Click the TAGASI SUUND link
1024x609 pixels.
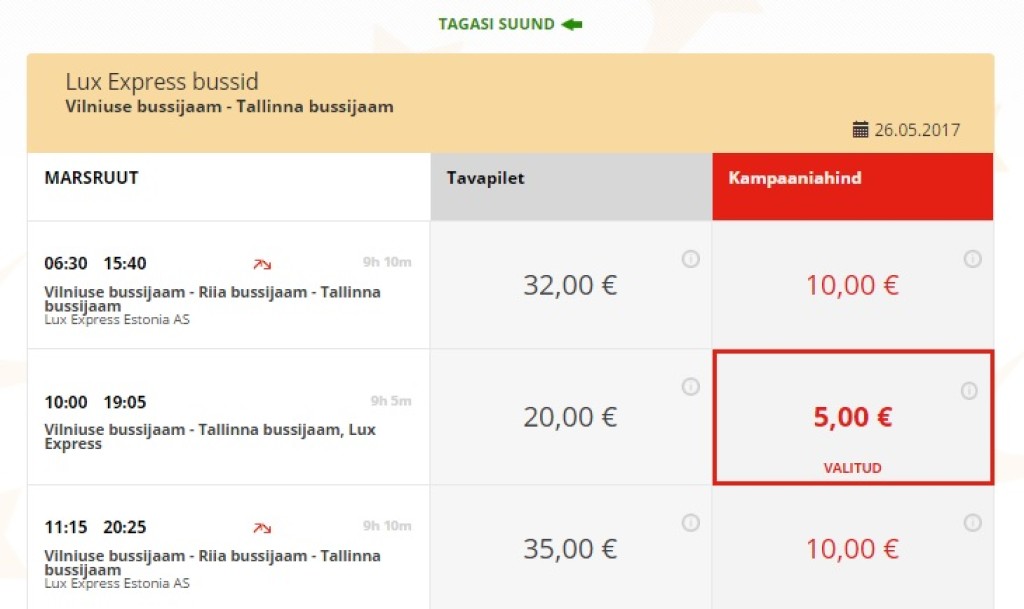coord(496,25)
